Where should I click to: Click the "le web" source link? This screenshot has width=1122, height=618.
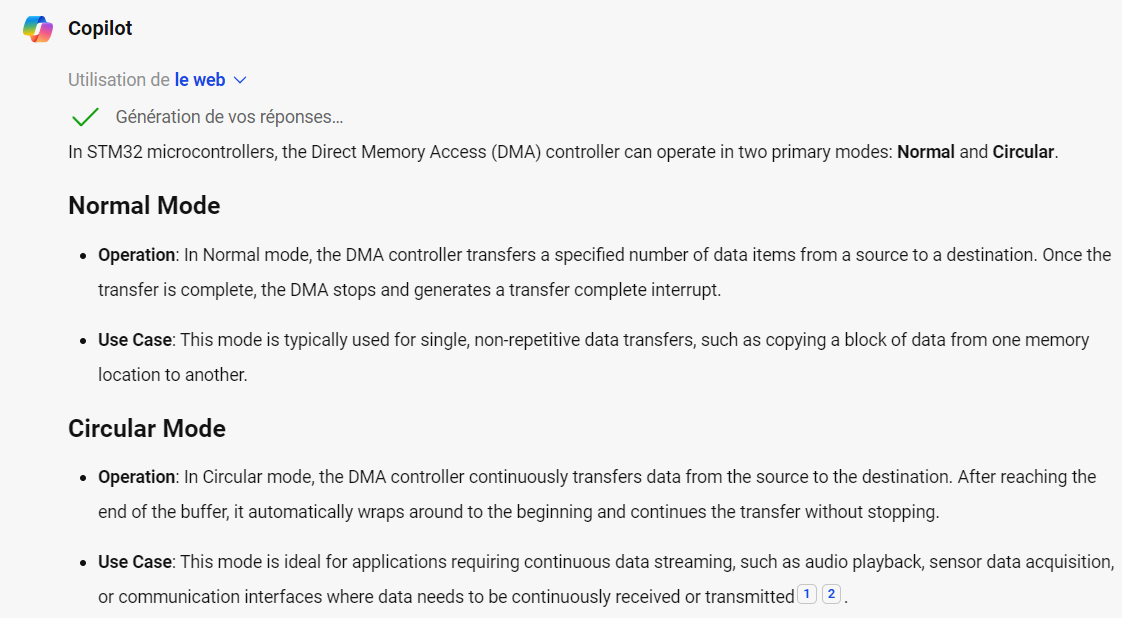[200, 80]
